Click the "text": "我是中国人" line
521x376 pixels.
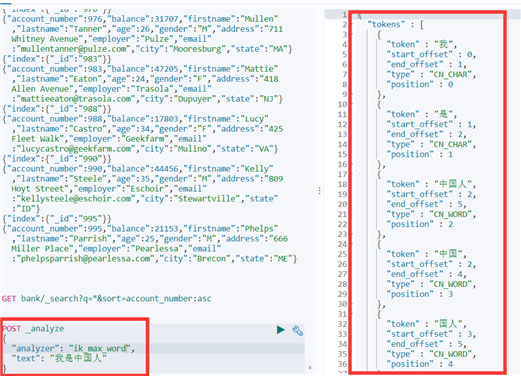pyautogui.click(x=59, y=359)
